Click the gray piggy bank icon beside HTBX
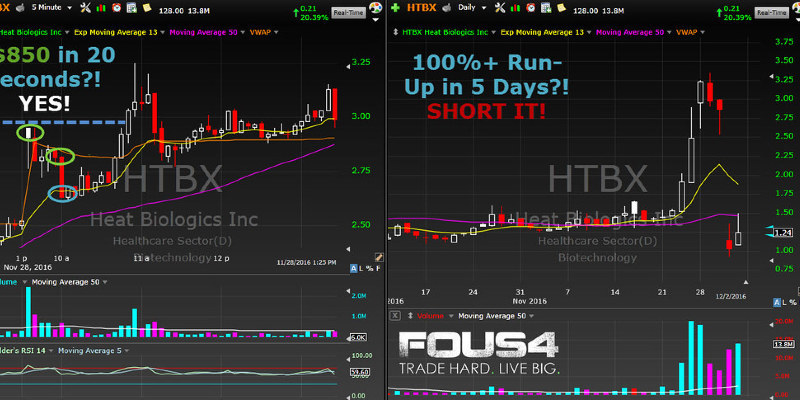 [446, 8]
